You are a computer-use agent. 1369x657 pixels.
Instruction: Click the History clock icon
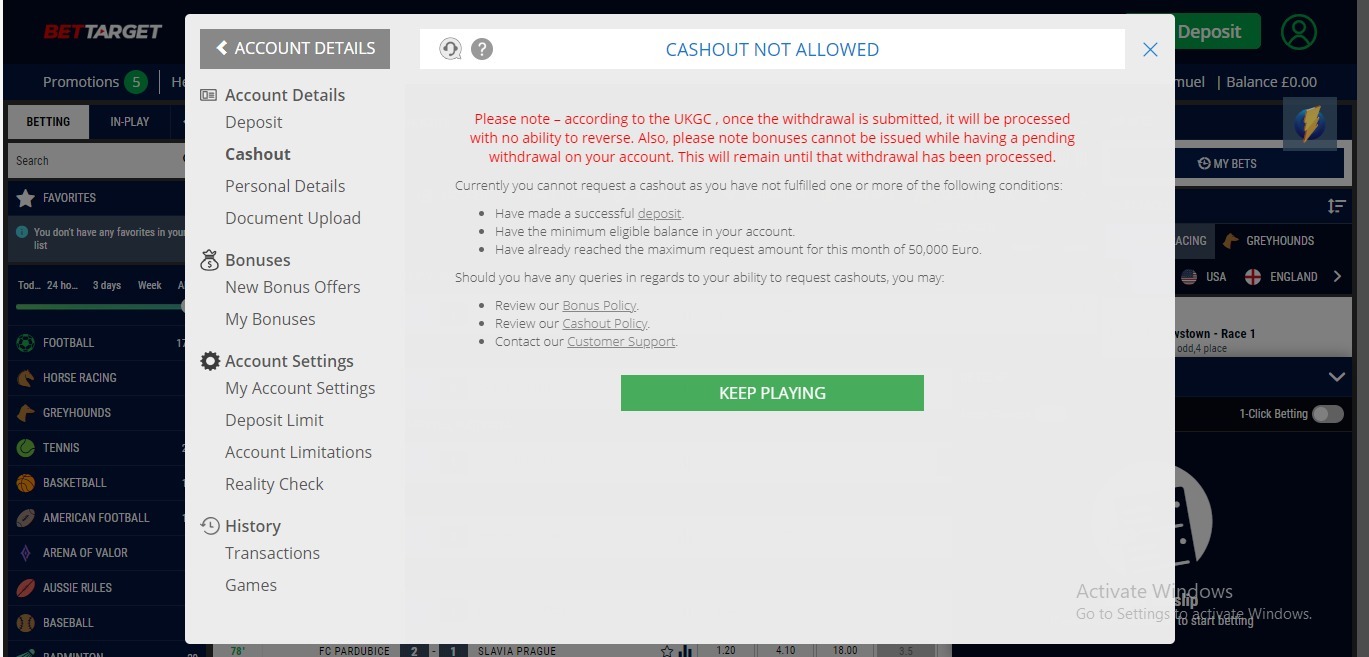[x=209, y=526]
